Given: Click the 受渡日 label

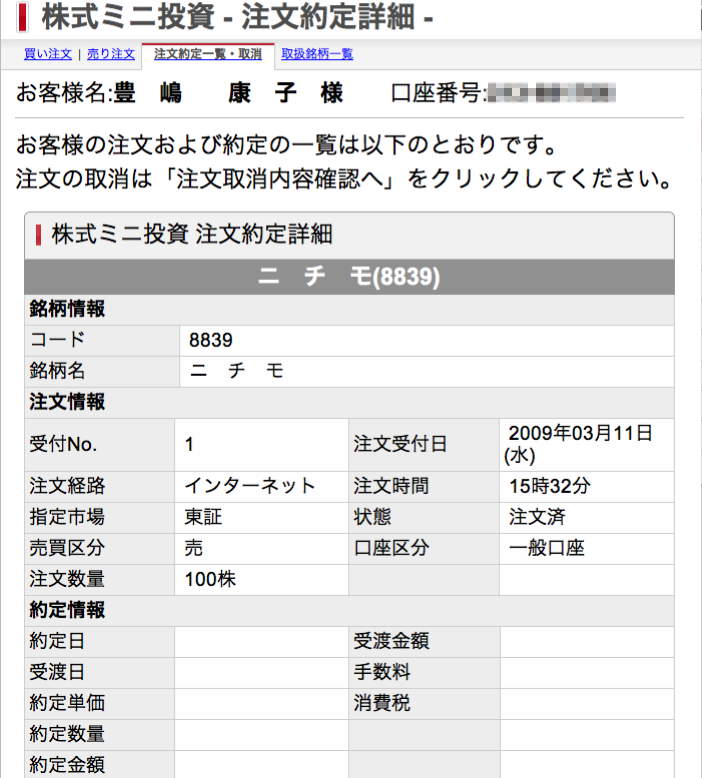Looking at the screenshot, I should [57, 672].
